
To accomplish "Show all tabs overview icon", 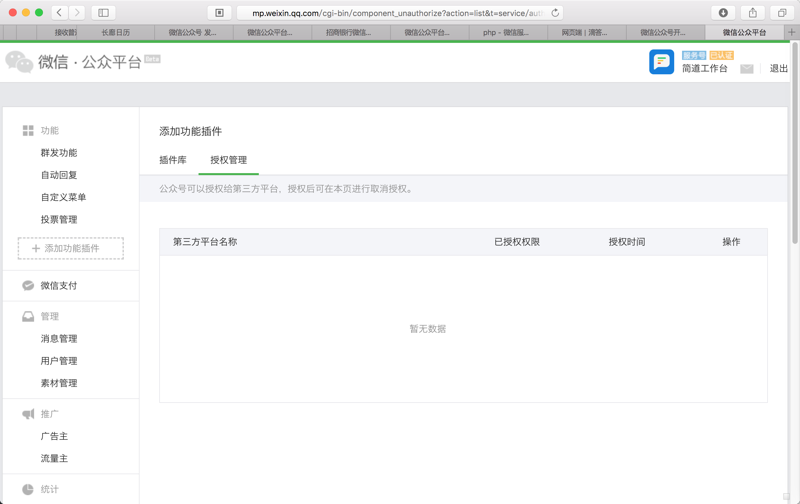I will tap(782, 13).
